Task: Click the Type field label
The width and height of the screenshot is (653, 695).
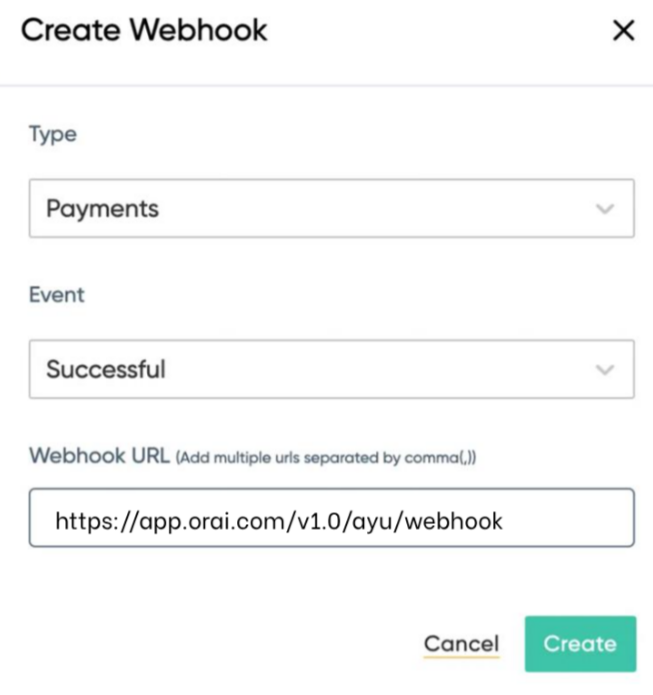Action: pos(53,135)
